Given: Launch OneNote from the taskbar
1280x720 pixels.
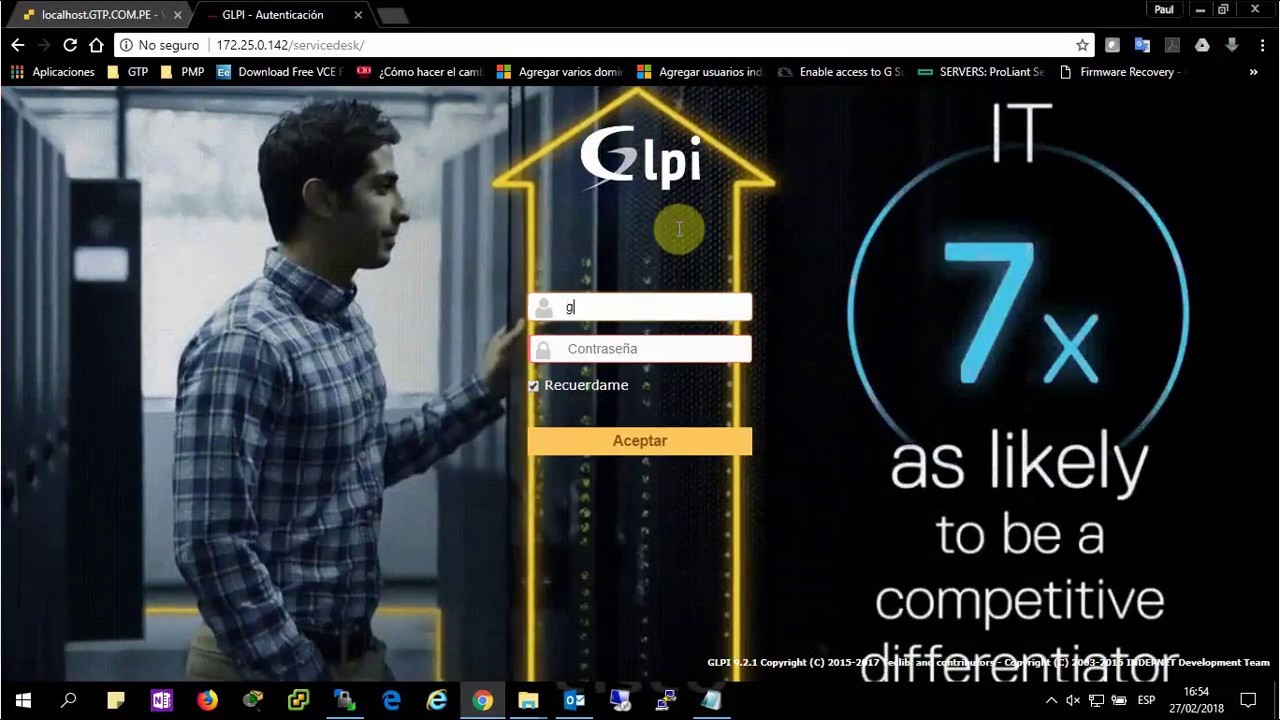Looking at the screenshot, I should [x=161, y=700].
